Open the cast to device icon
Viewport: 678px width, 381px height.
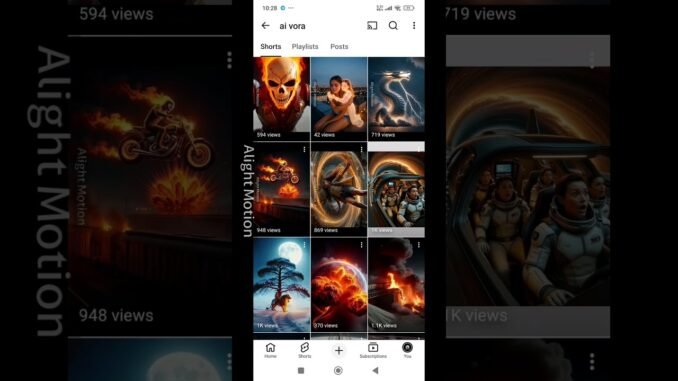tap(372, 26)
